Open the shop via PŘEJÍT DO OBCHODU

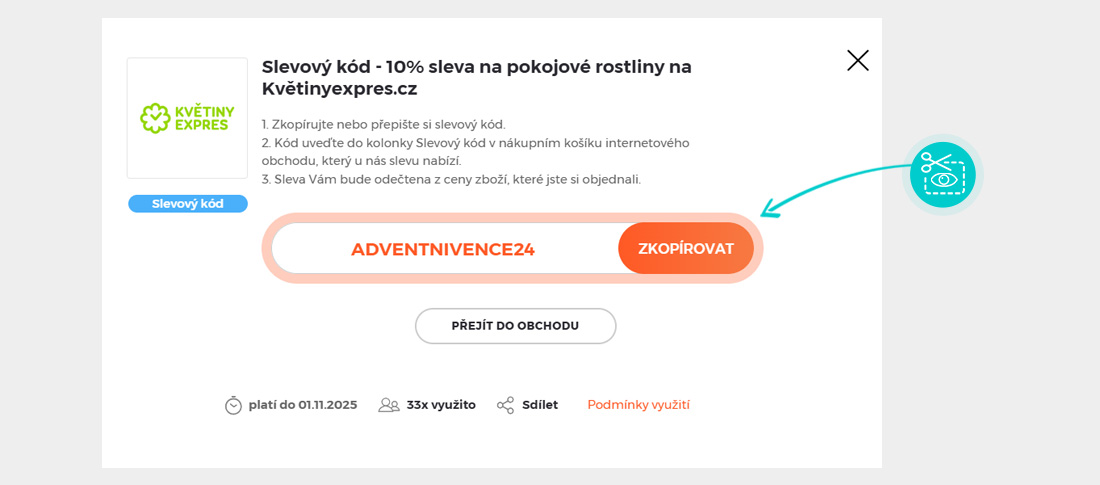click(515, 326)
